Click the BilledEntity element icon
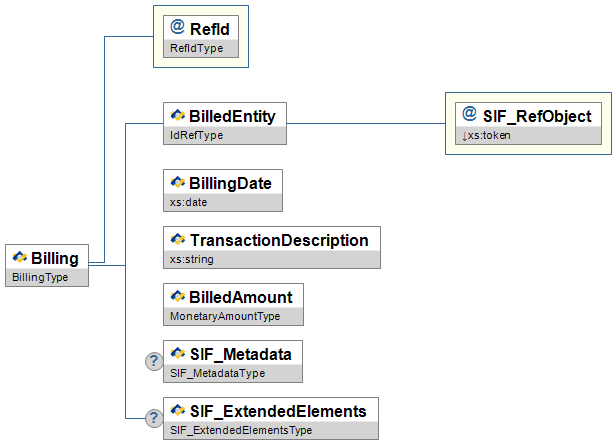This screenshot has height=444, width=616. [x=178, y=116]
